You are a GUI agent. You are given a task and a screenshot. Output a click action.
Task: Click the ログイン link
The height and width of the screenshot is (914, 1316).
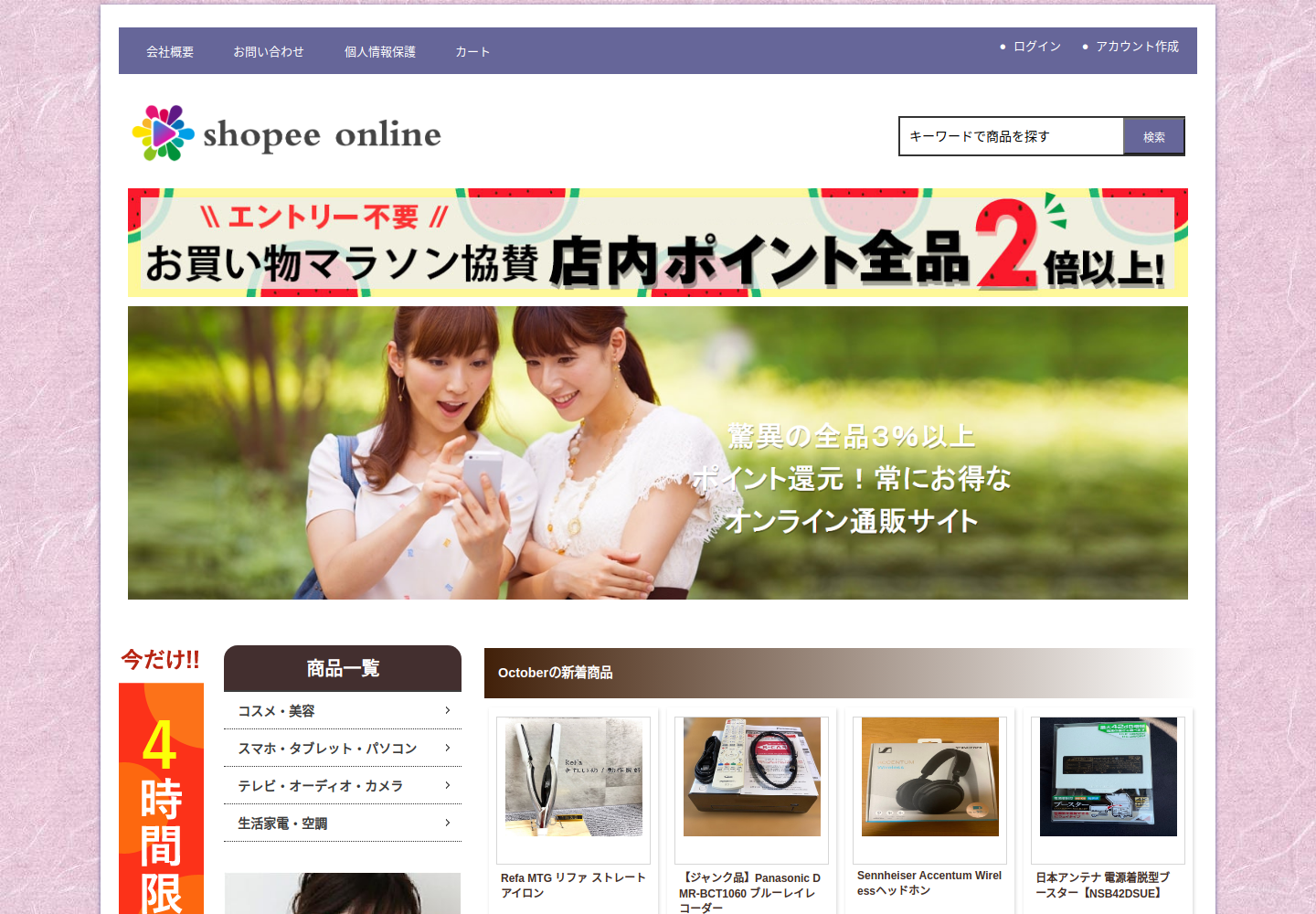pos(1037,47)
